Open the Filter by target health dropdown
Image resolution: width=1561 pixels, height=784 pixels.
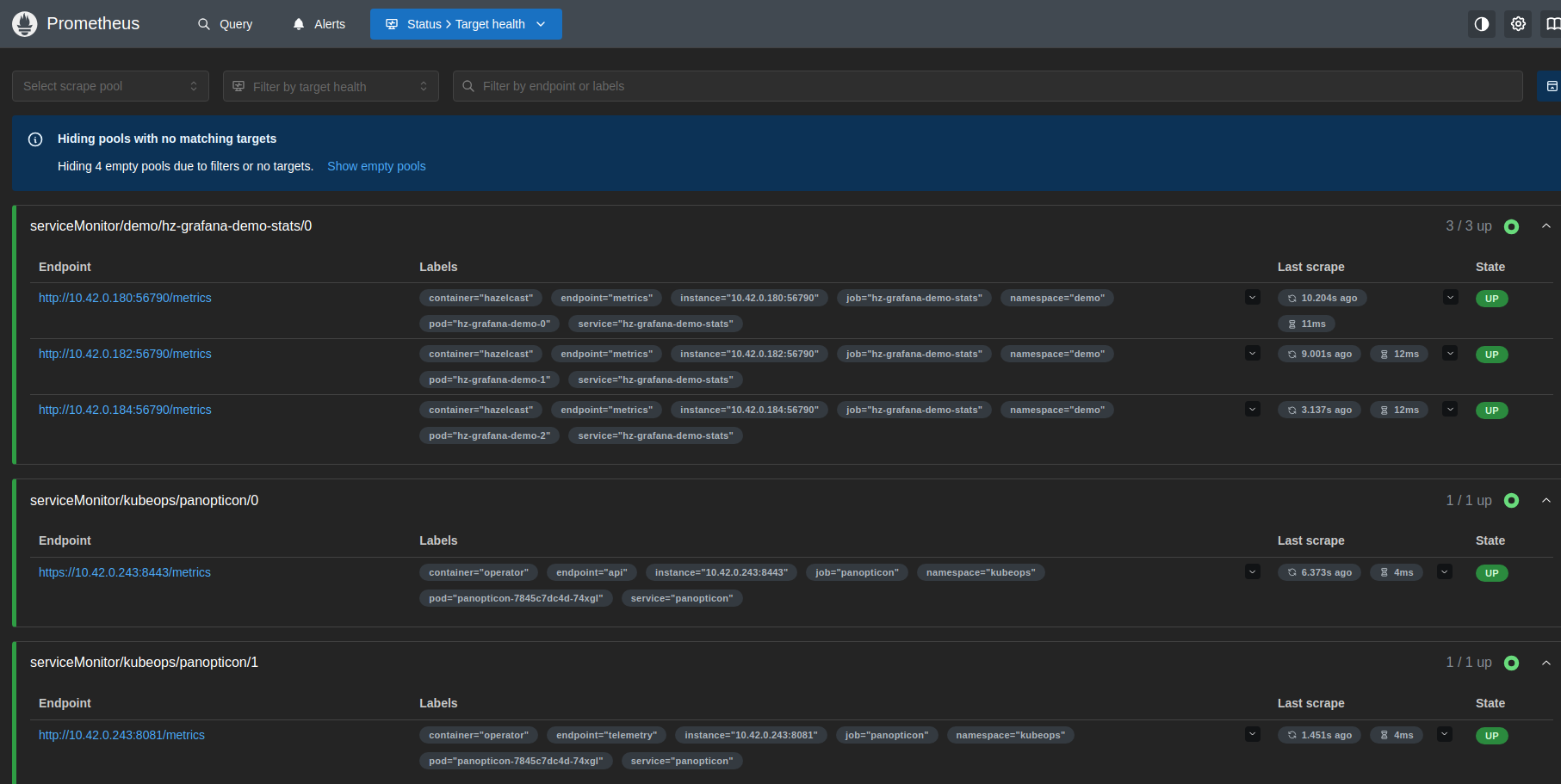(x=331, y=86)
